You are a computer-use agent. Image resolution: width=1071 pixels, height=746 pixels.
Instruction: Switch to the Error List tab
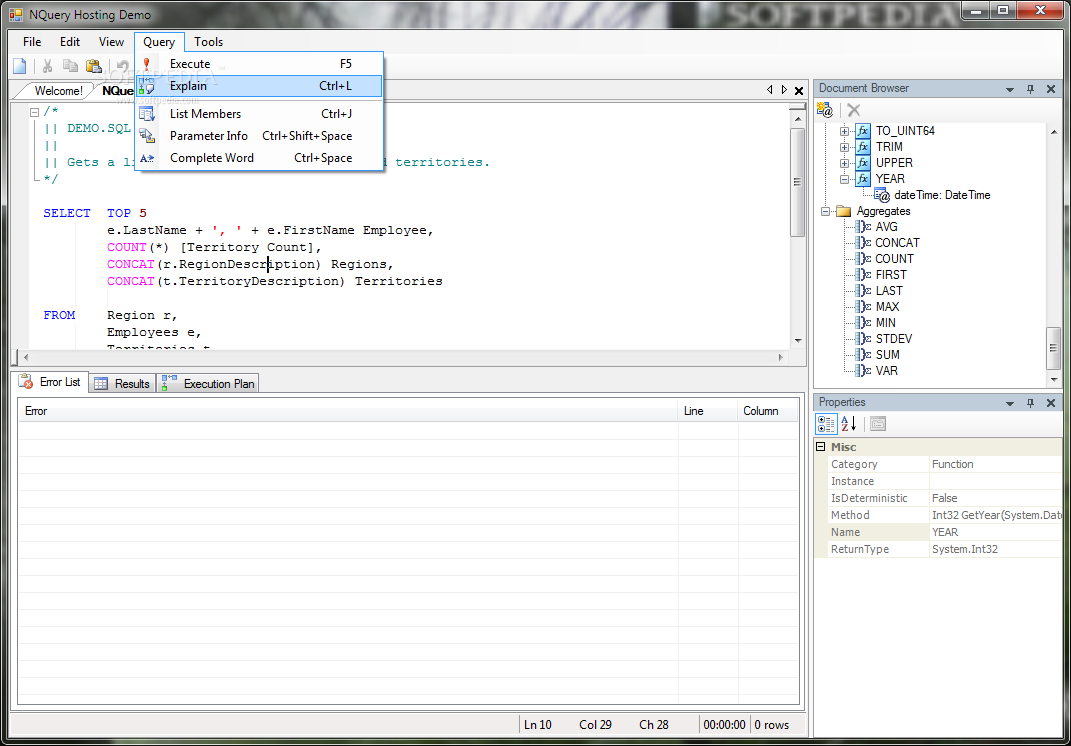[51, 383]
